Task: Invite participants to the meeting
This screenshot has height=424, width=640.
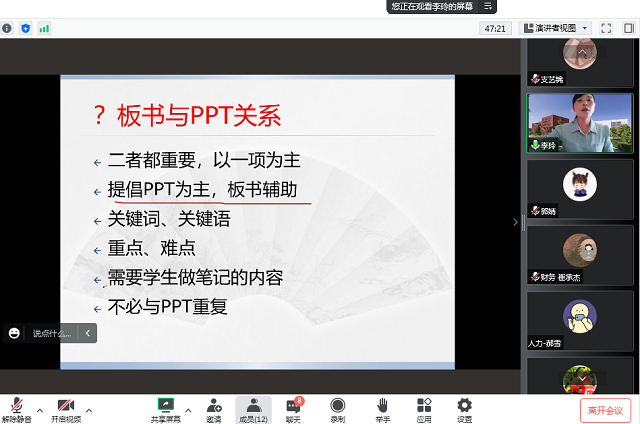Action: [214, 409]
